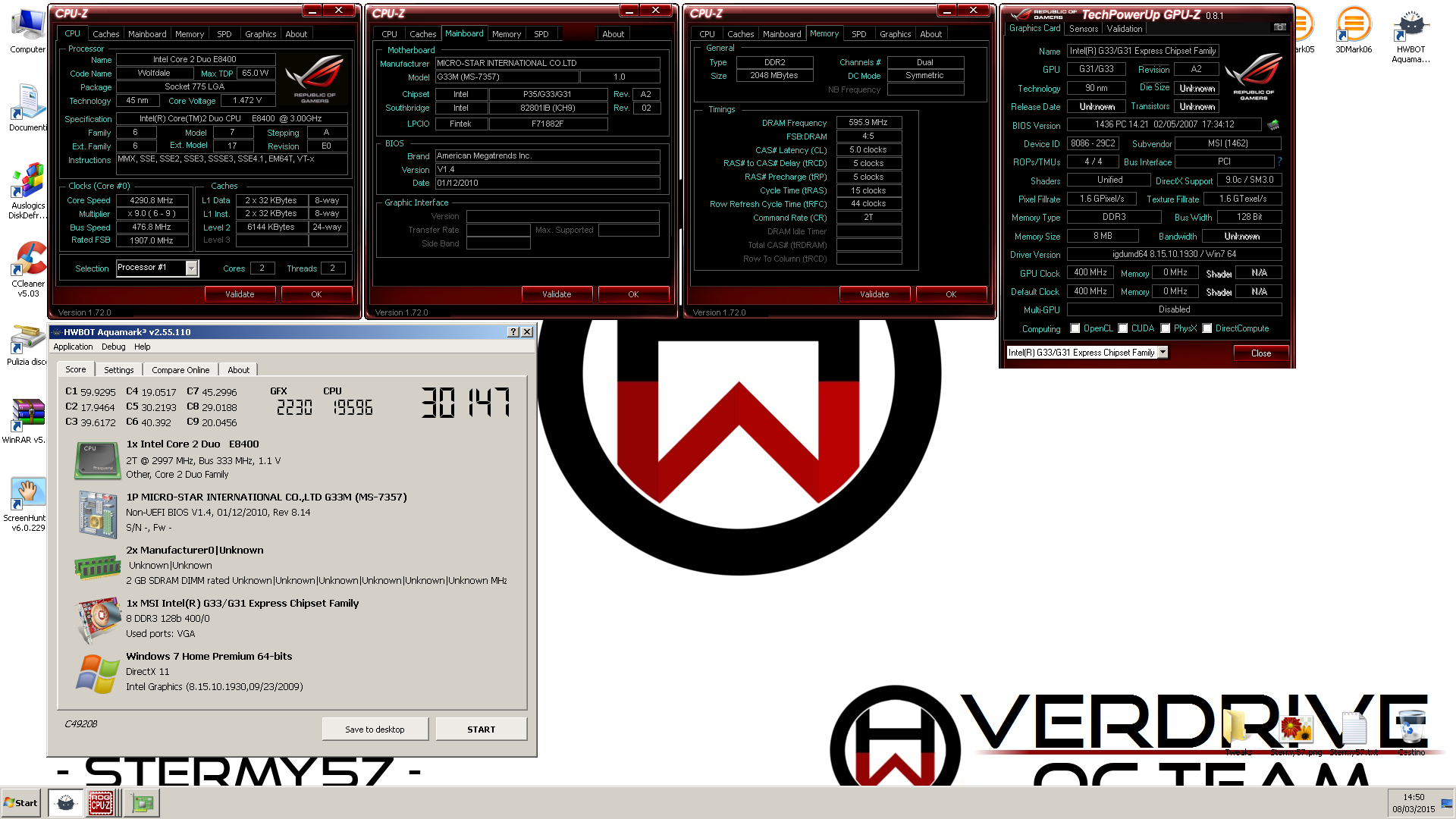
Task: Click the C49208 code in Aquamark
Action: click(80, 724)
